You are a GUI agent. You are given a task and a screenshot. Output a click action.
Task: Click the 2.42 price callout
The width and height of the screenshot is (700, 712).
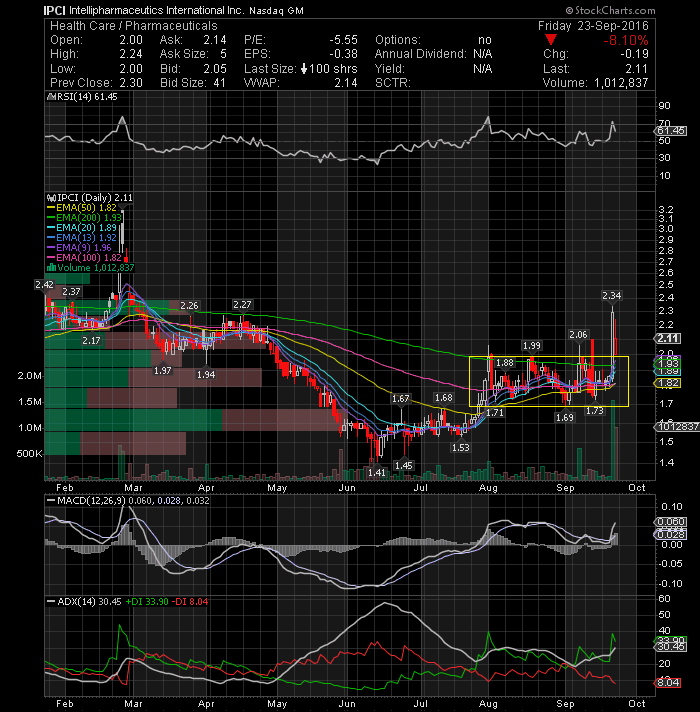click(x=44, y=285)
